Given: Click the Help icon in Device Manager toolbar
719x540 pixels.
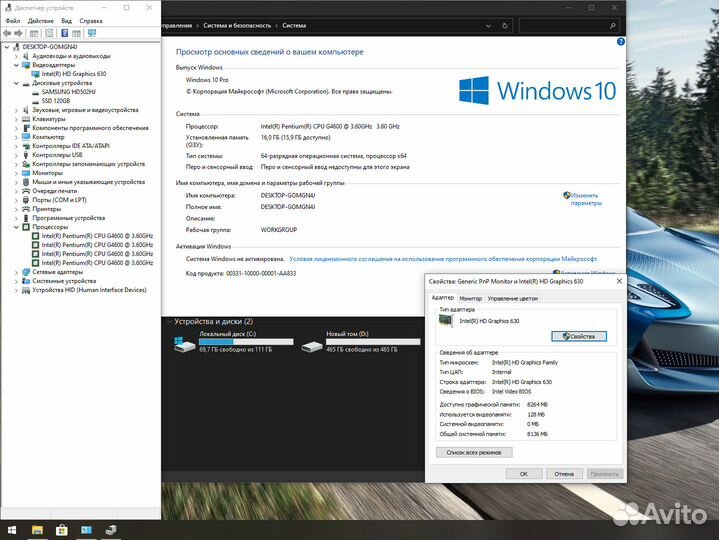Looking at the screenshot, I should point(65,33).
